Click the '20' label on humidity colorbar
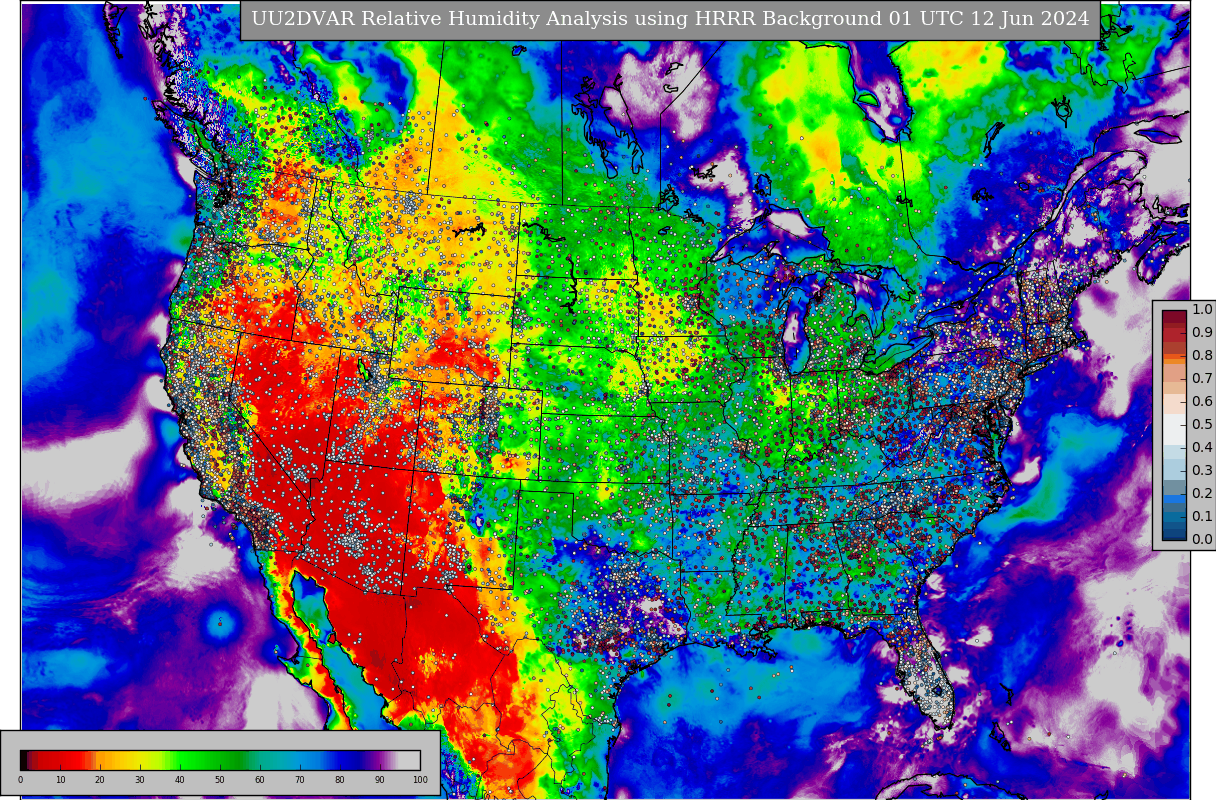Screen dimensions: 1216x800 click(100, 780)
